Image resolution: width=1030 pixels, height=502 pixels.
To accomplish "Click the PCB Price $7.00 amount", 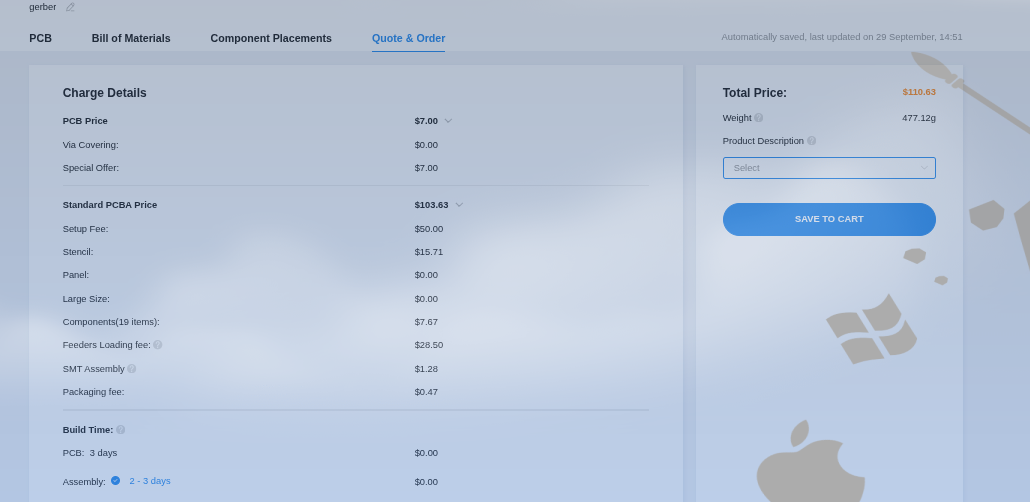I will coord(426,121).
